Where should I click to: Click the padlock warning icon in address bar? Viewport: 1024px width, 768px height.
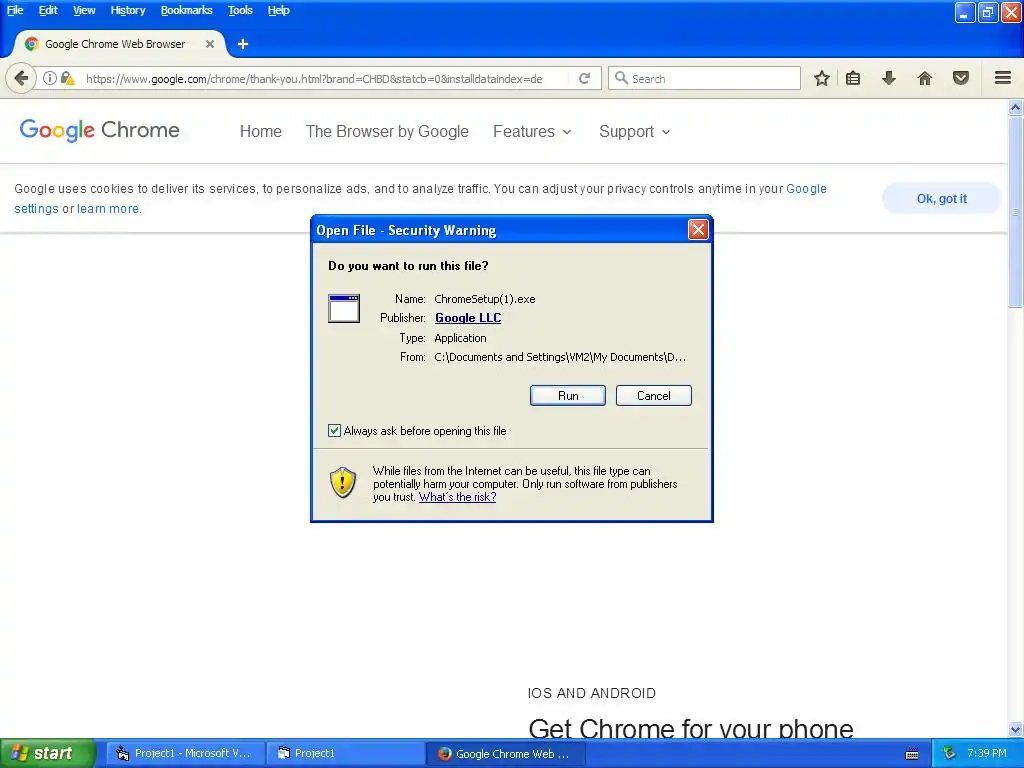point(67,78)
